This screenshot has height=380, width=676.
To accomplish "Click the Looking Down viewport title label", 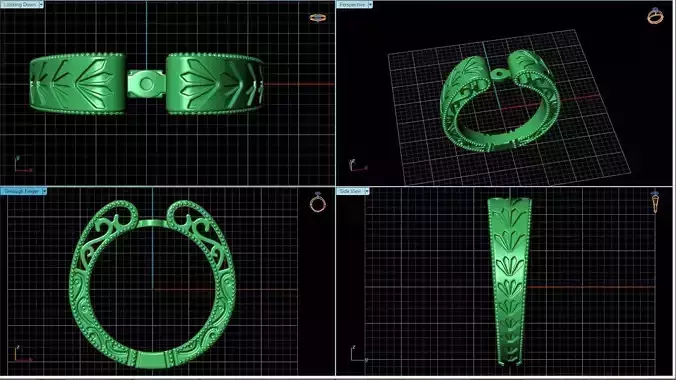I will click(20, 4).
